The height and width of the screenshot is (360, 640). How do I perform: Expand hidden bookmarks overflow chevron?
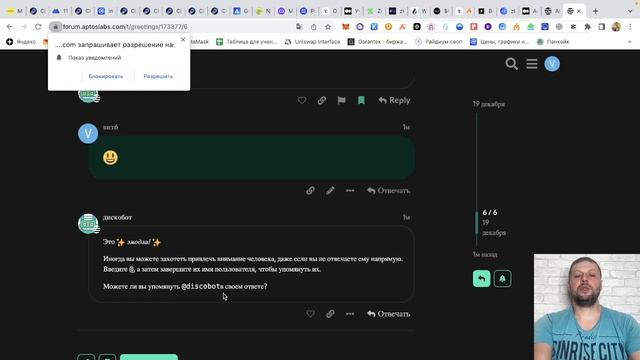(630, 42)
